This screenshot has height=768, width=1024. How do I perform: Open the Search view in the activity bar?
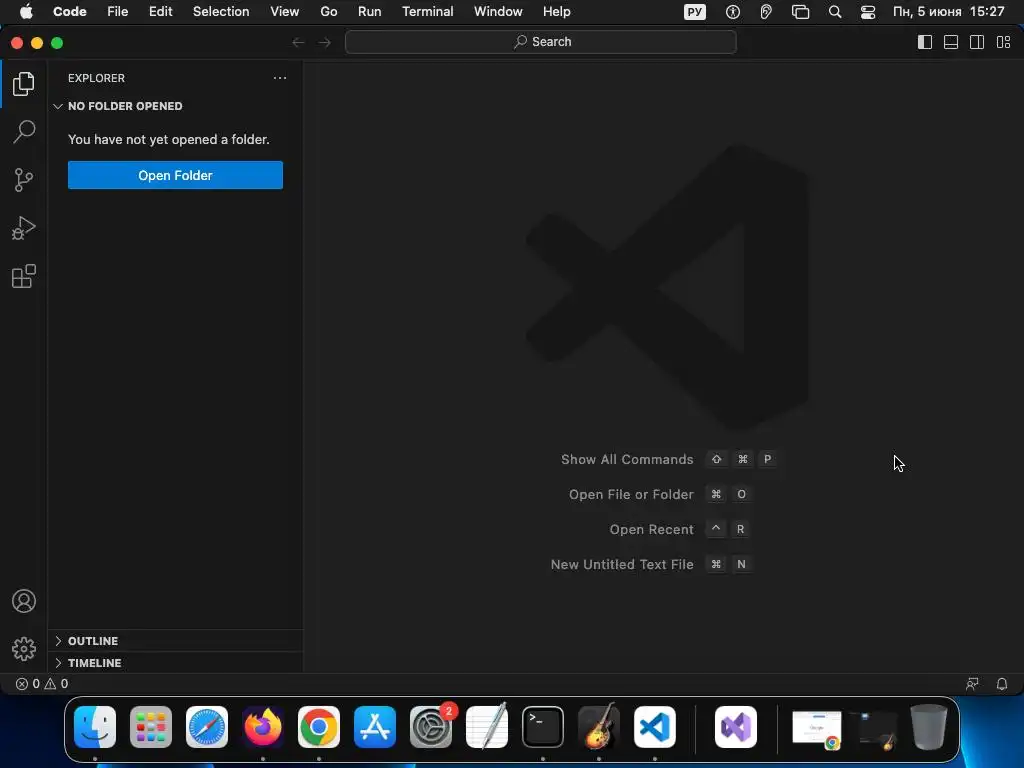[24, 131]
